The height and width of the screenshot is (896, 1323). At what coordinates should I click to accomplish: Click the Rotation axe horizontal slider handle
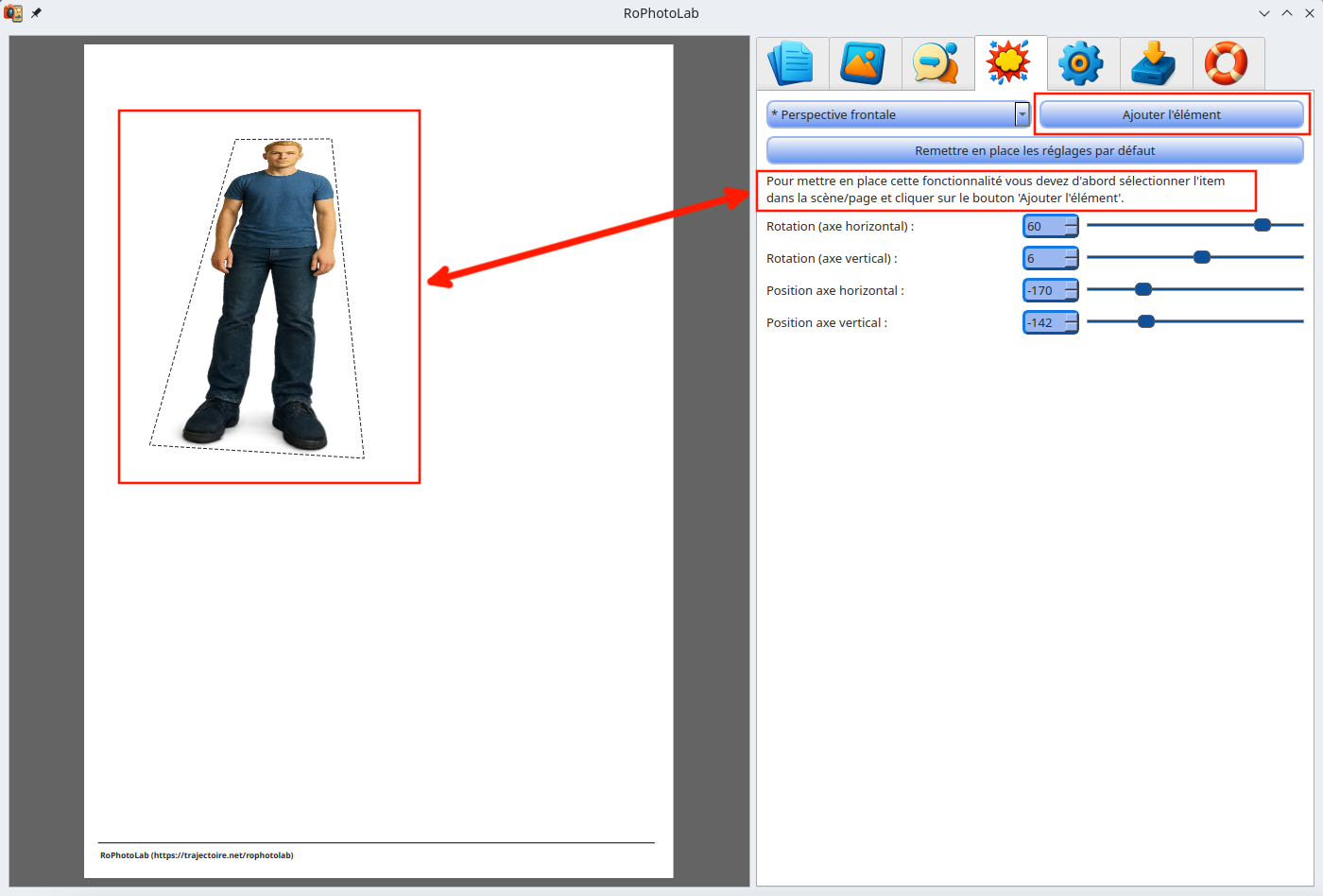[x=1263, y=225]
